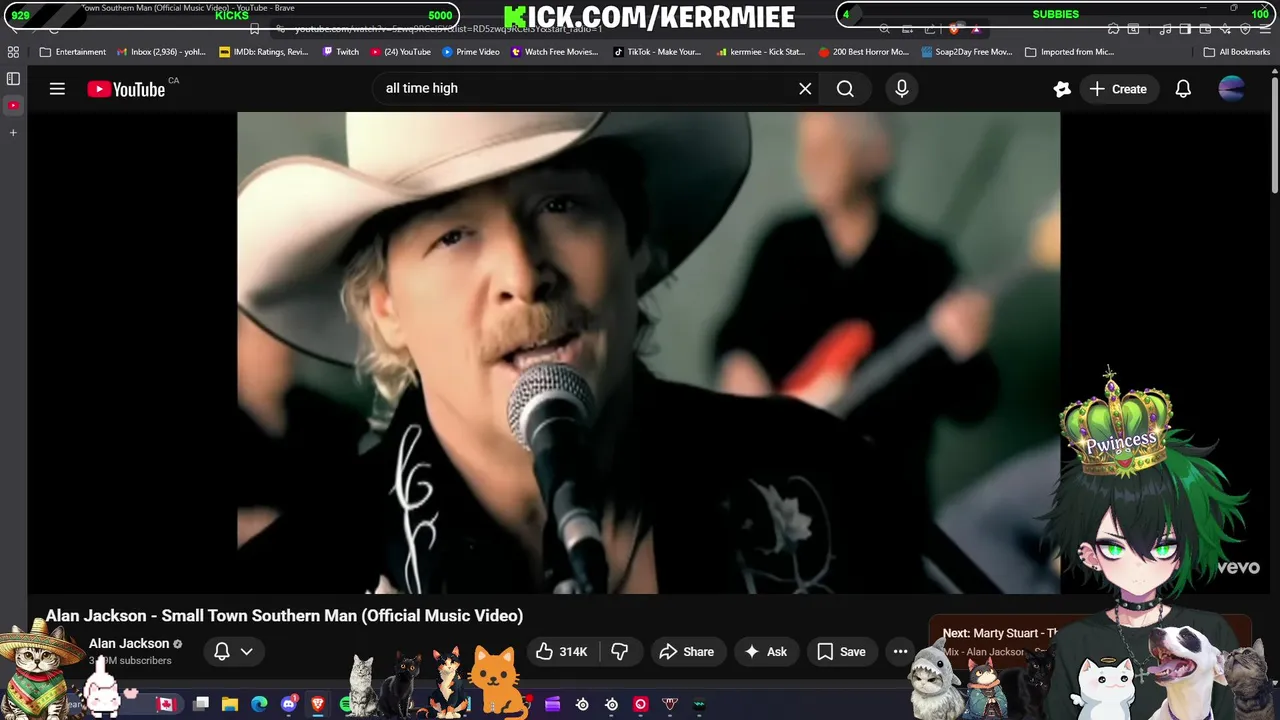Open Soap2Day Free Mov bookmark
This screenshot has height=720, width=1280.
click(967, 52)
